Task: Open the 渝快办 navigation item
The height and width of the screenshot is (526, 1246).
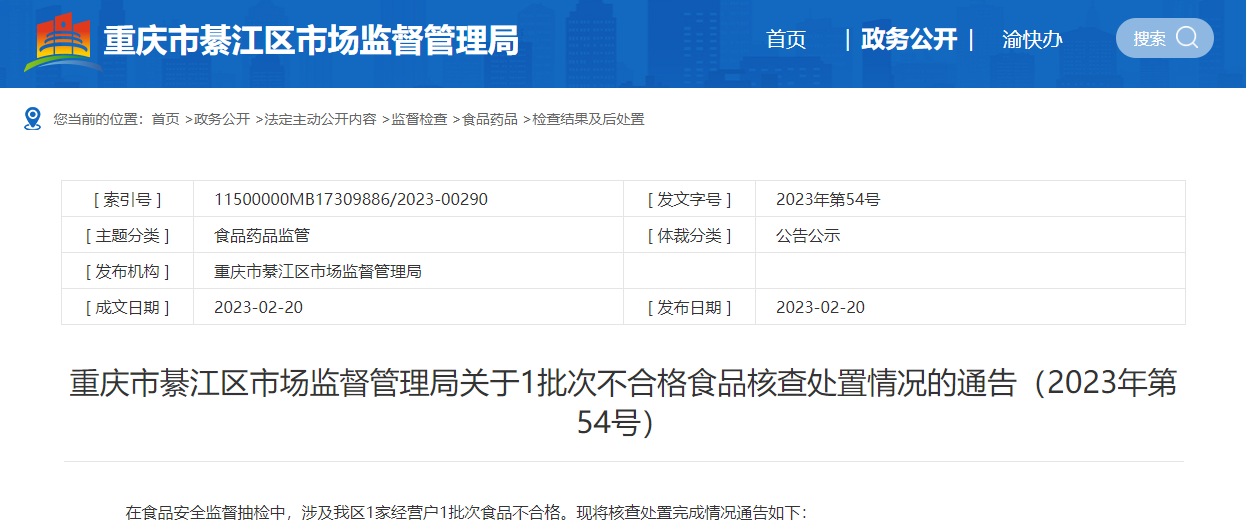Action: 1032,40
